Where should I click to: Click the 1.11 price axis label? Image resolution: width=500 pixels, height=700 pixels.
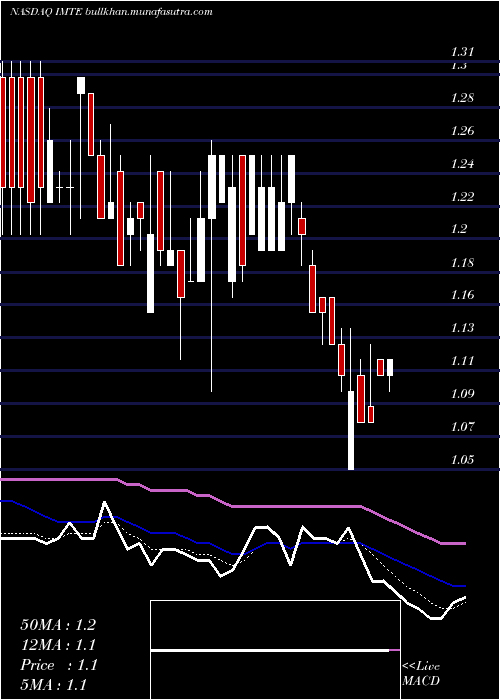pyautogui.click(x=462, y=360)
